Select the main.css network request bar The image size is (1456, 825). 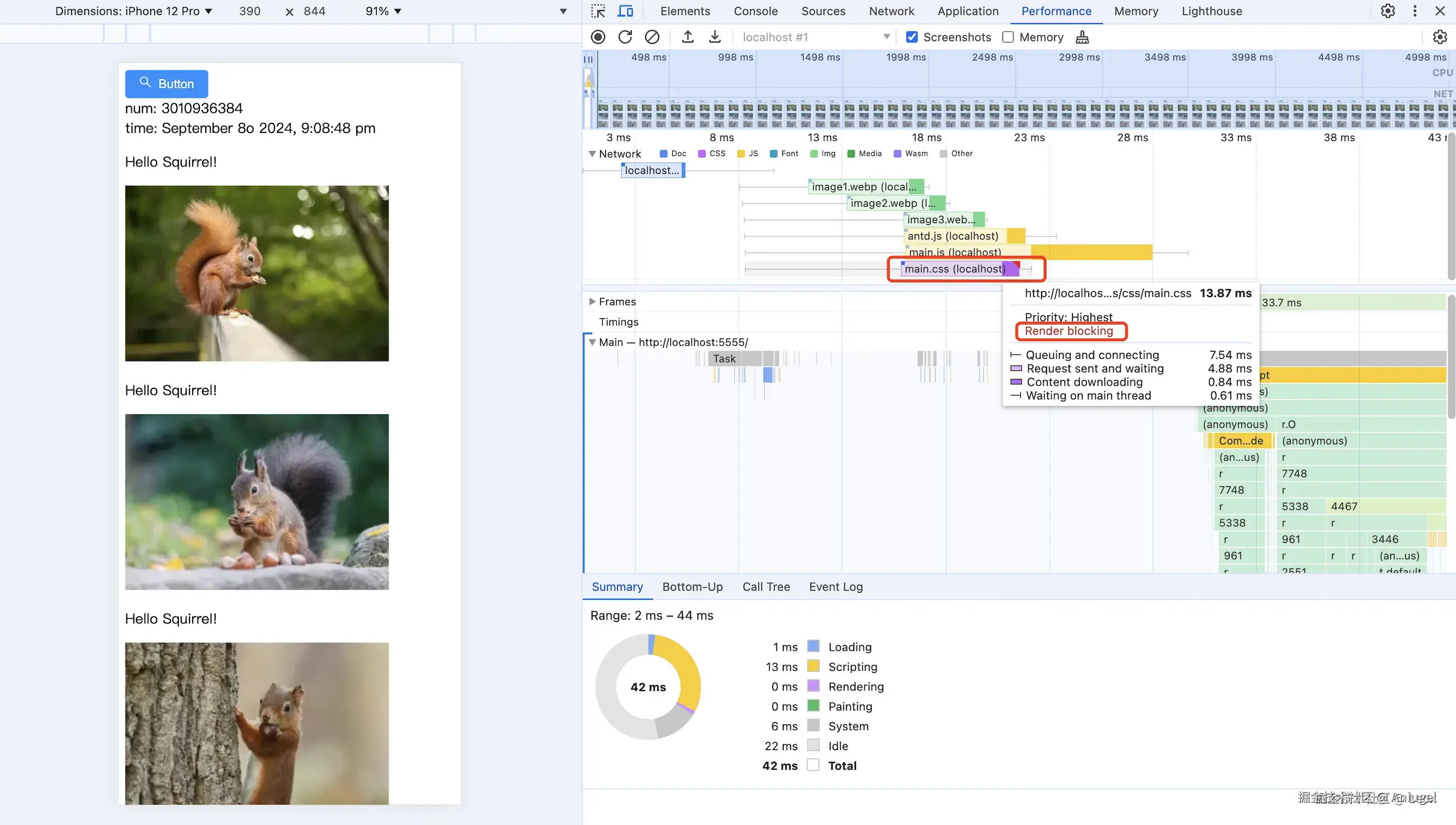pos(958,268)
